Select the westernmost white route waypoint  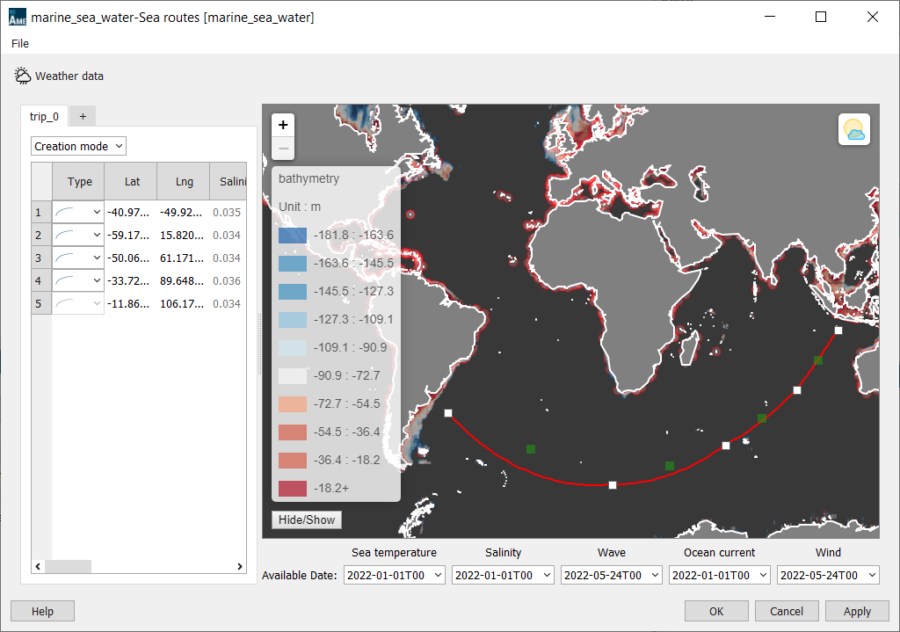click(x=447, y=411)
